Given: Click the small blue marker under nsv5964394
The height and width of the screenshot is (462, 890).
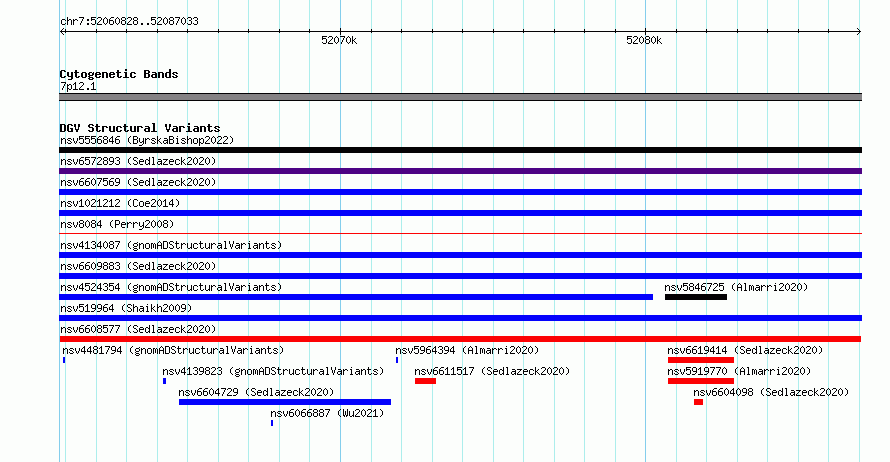Looking at the screenshot, I should (x=397, y=360).
